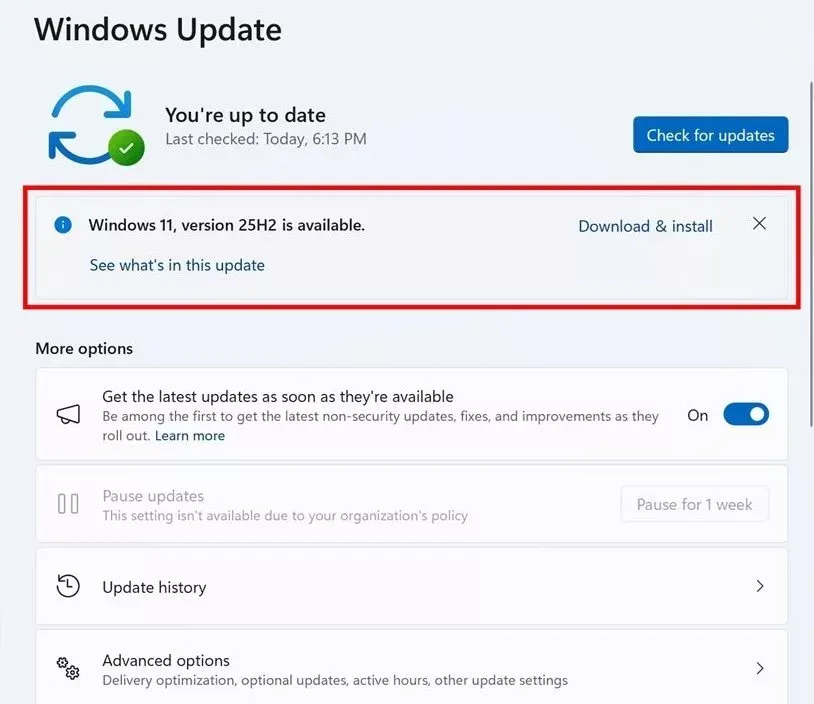
Task: Click the pause icon next to Pause updates
Action: 68,504
